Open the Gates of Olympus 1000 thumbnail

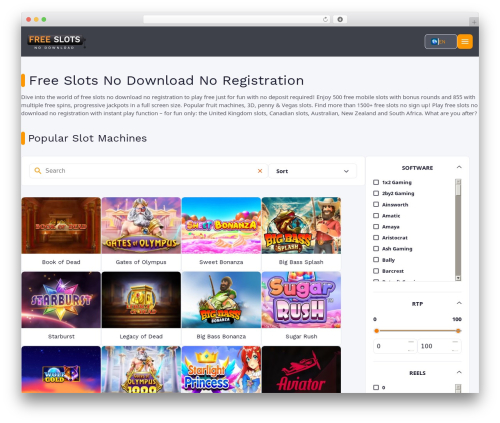pos(141,369)
